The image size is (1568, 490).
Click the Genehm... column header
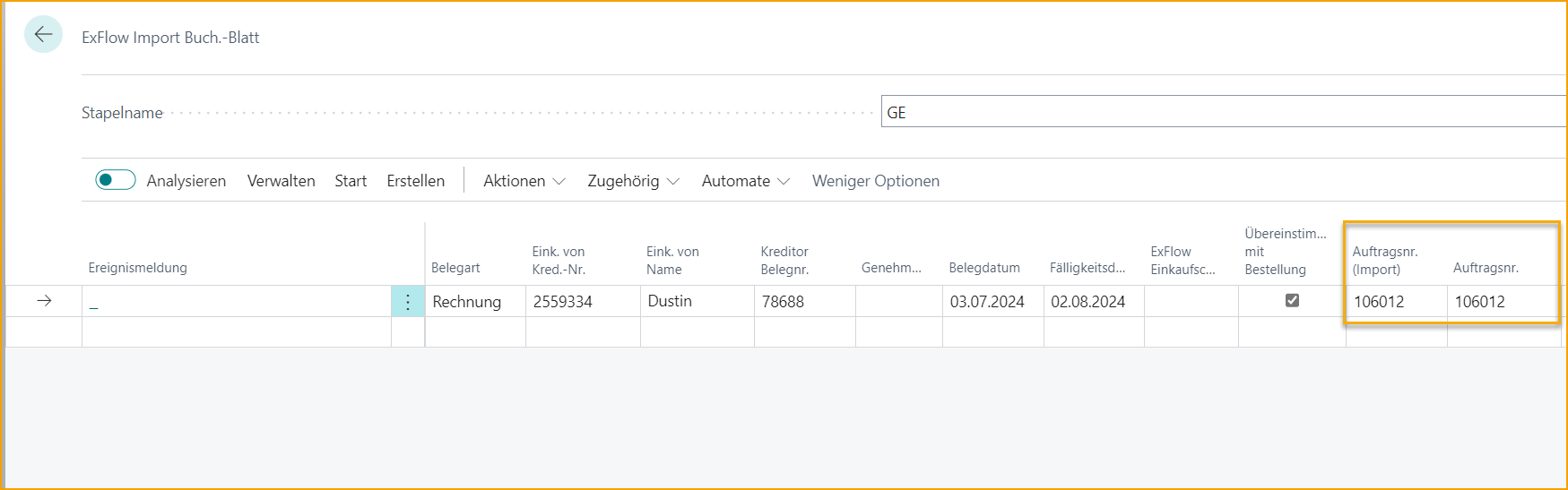pyautogui.click(x=891, y=268)
